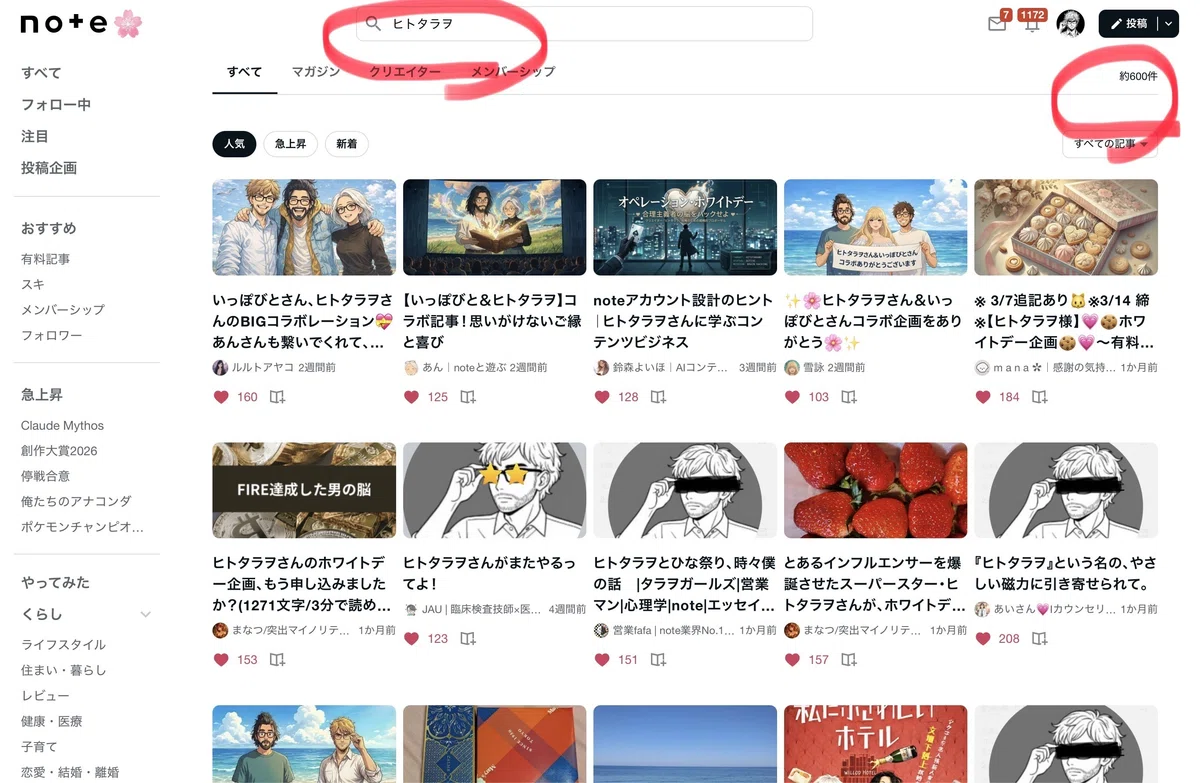Image resolution: width=1200 pixels, height=783 pixels.
Task: Switch to the すべて search tab
Action: point(244,72)
